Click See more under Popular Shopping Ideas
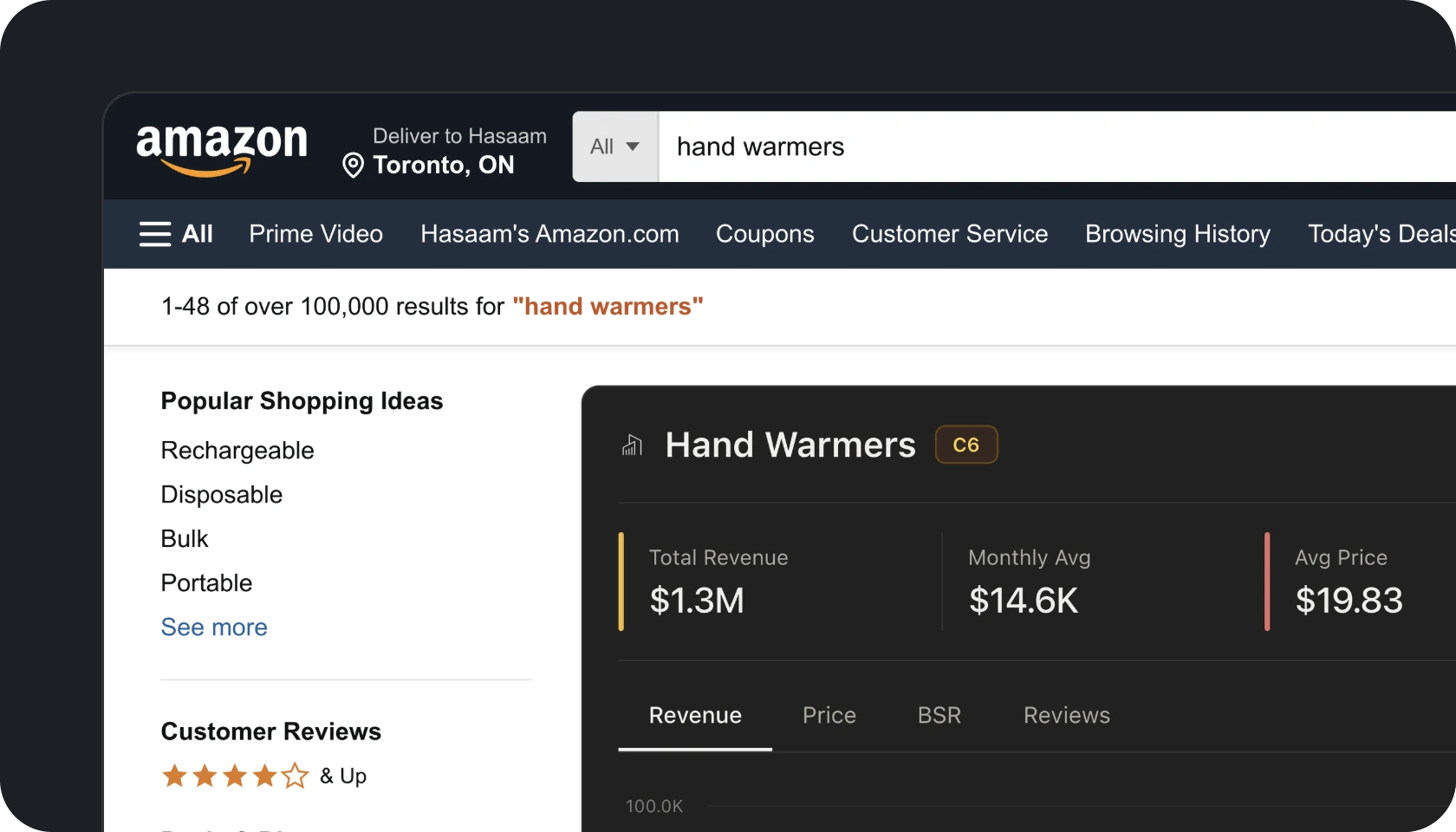Image resolution: width=1456 pixels, height=832 pixels. pos(214,627)
